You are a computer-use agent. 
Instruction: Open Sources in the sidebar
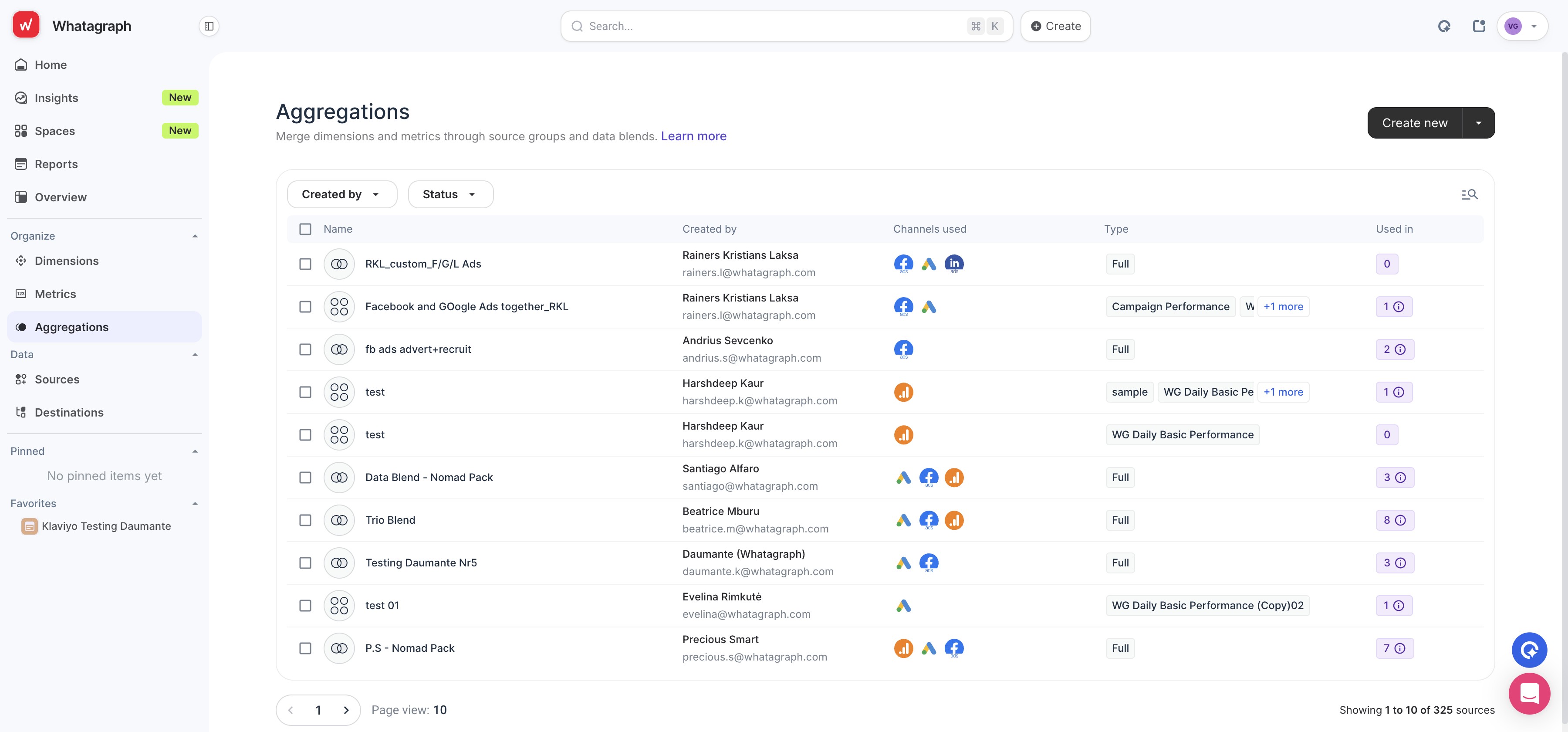point(104,380)
